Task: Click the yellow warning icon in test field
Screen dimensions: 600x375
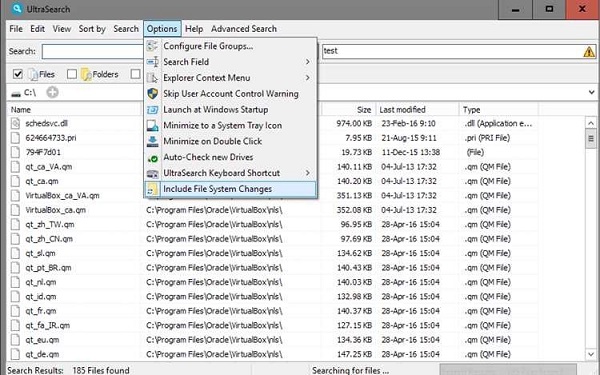Action: (x=589, y=51)
